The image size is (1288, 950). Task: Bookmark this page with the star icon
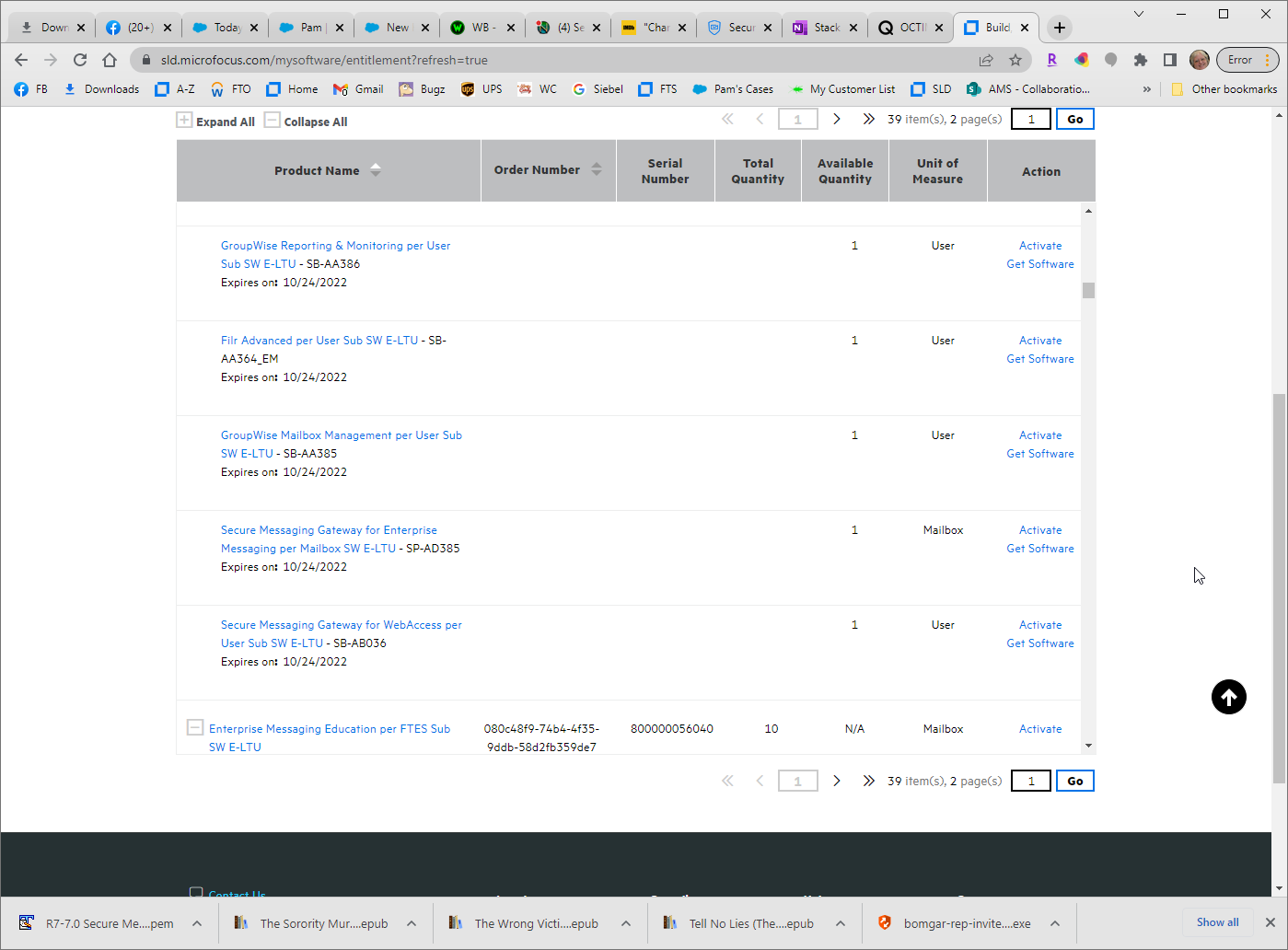click(1015, 60)
